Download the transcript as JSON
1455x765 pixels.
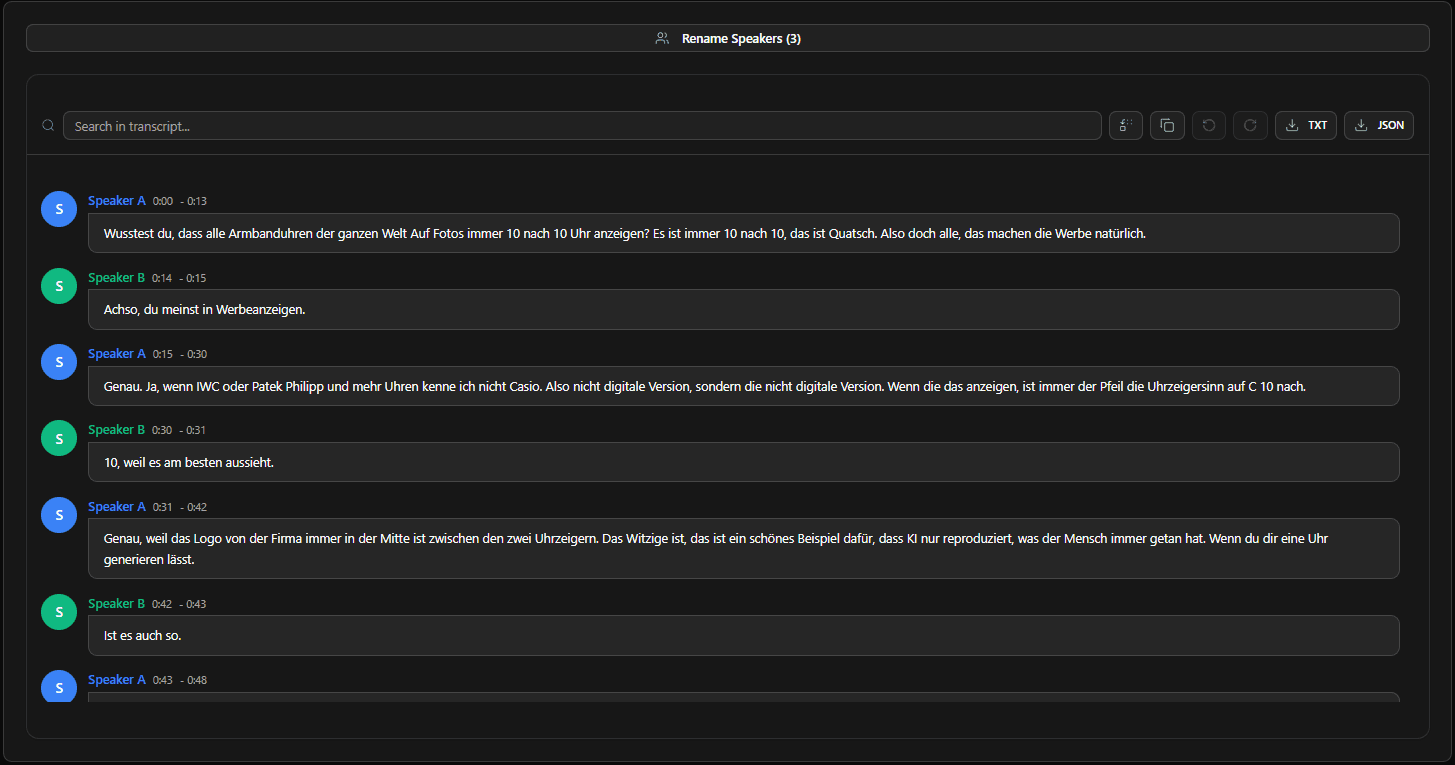[1378, 125]
